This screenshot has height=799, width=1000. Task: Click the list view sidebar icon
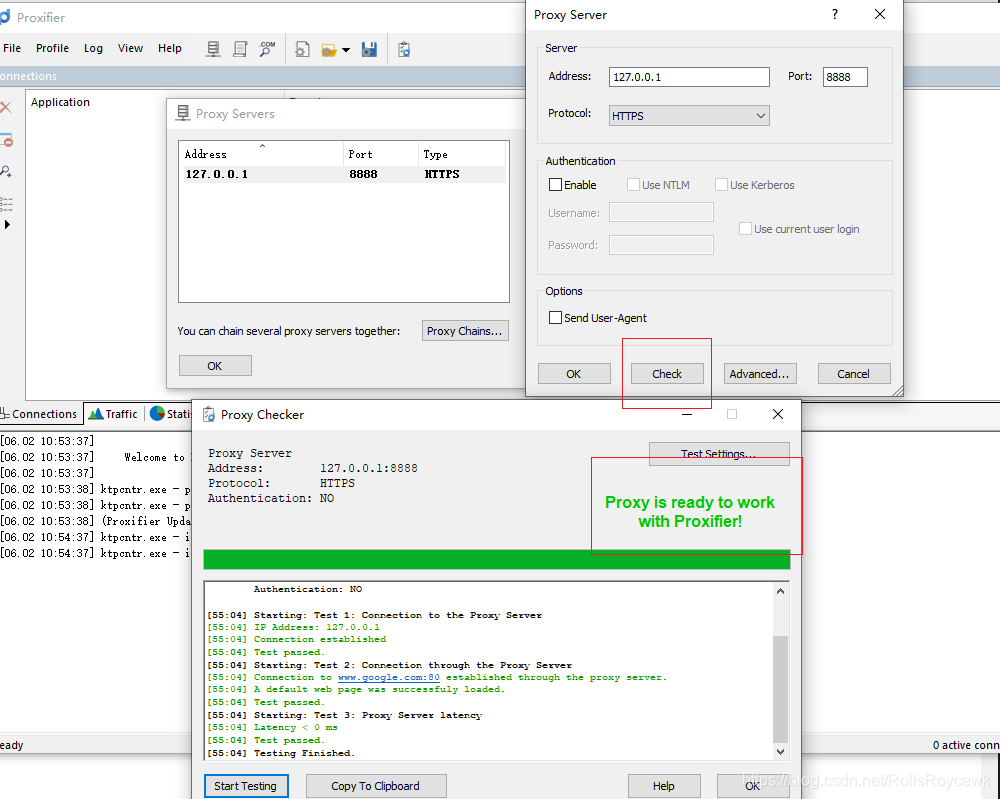tap(6, 204)
